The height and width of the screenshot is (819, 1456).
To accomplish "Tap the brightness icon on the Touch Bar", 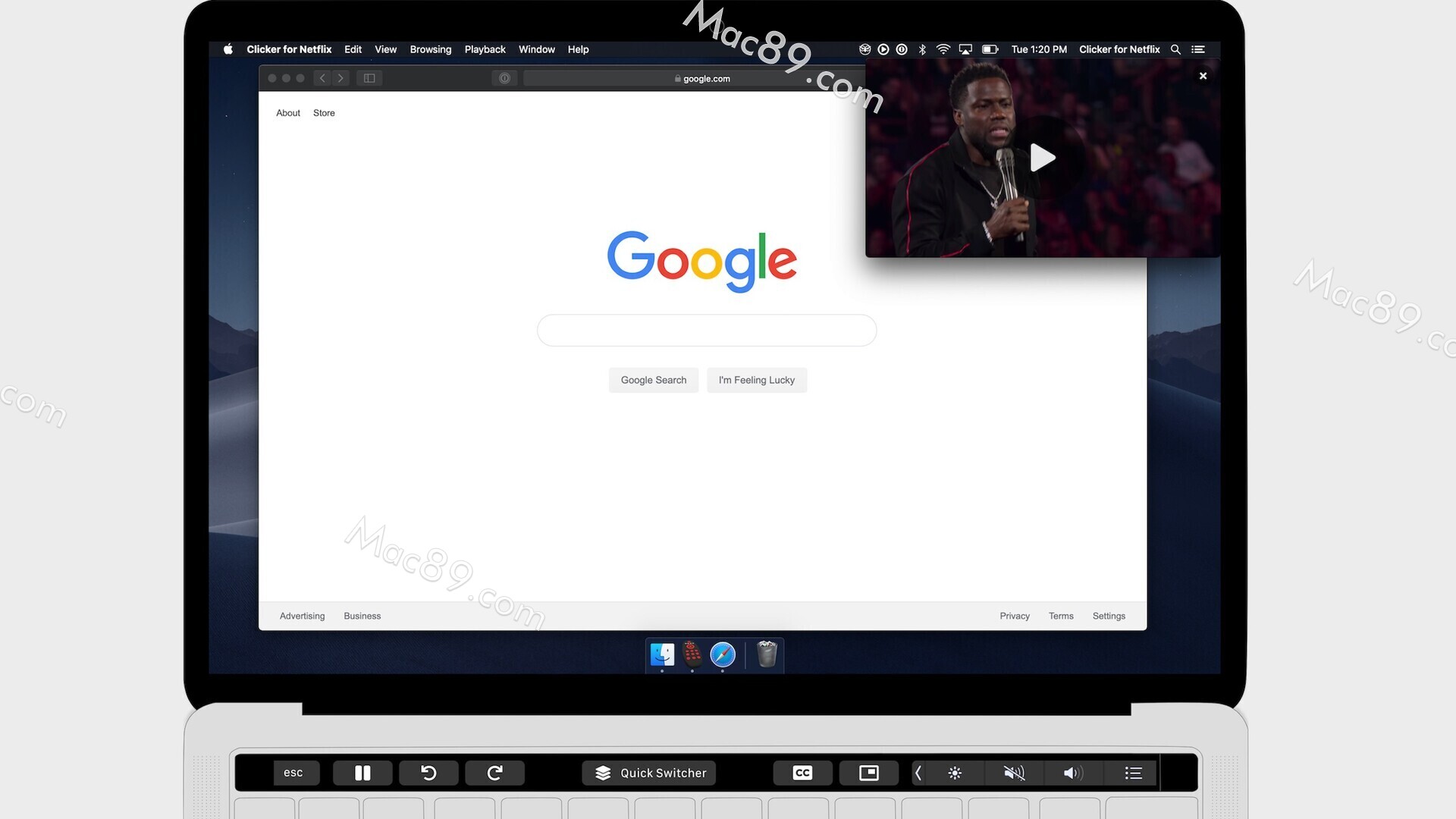I will 955,773.
